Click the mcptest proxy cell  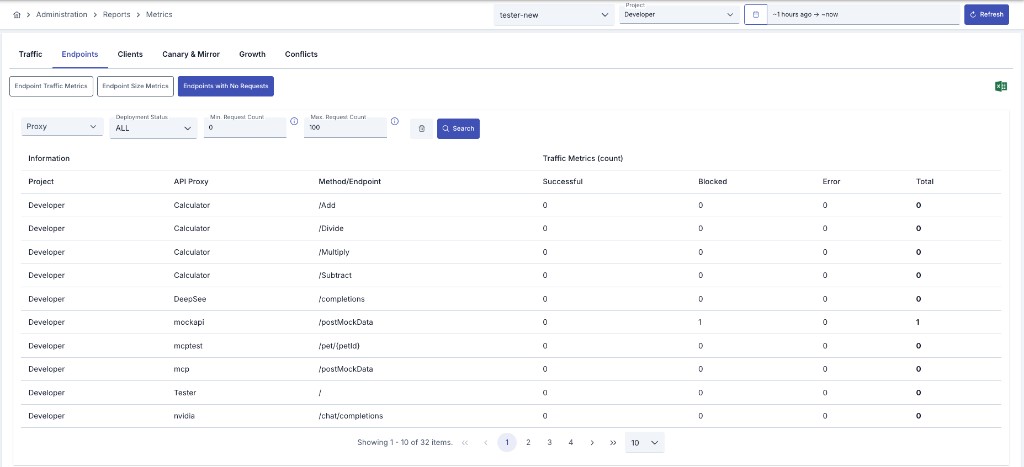187,346
